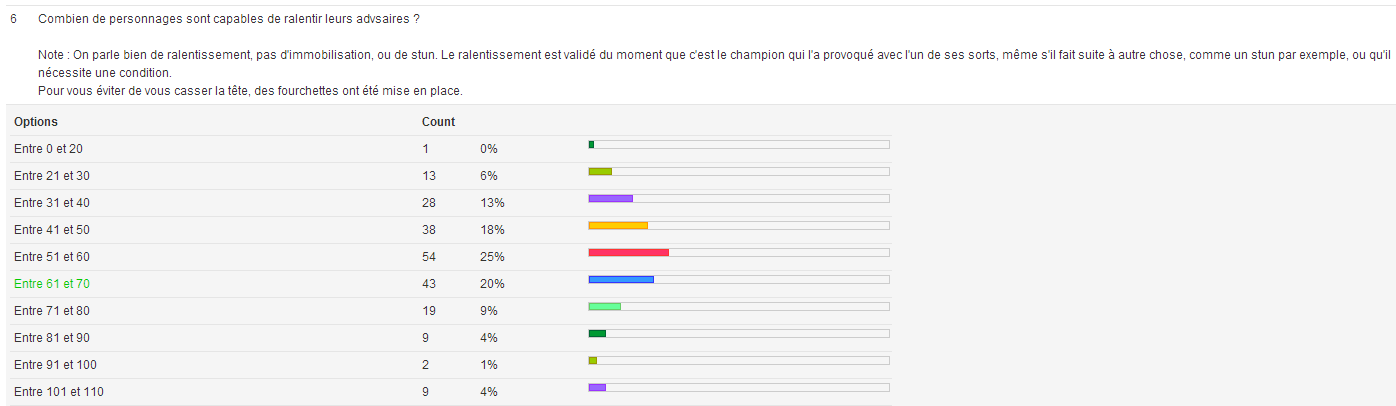Click the dark green bar for Entre 81 et 90
Image resolution: width=1396 pixels, height=406 pixels.
[x=597, y=334]
